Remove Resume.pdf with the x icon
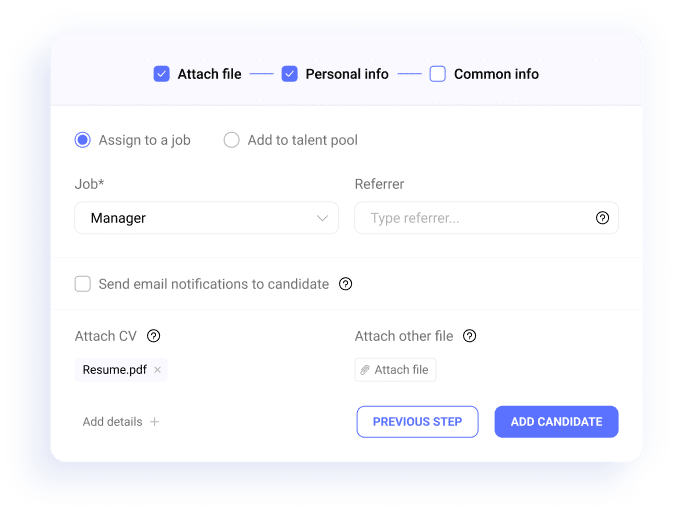This screenshot has height=512, width=676. pos(158,370)
